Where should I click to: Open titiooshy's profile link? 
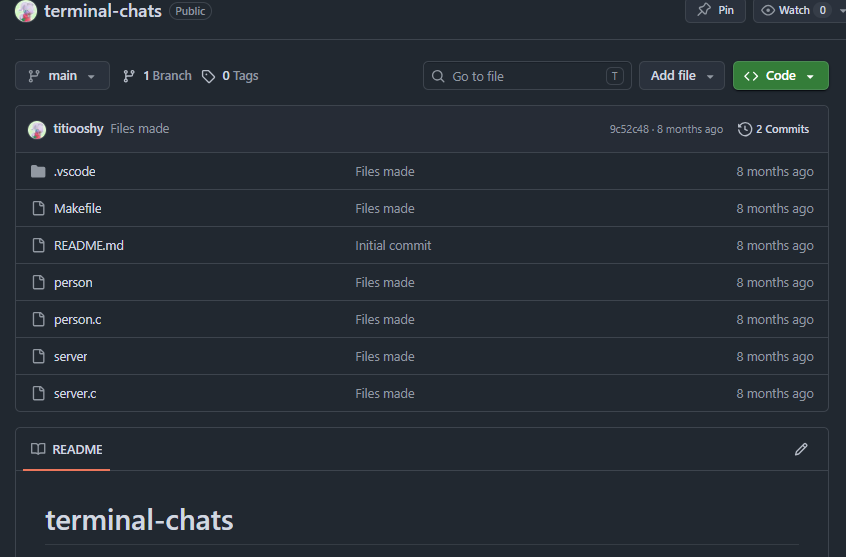(78, 129)
